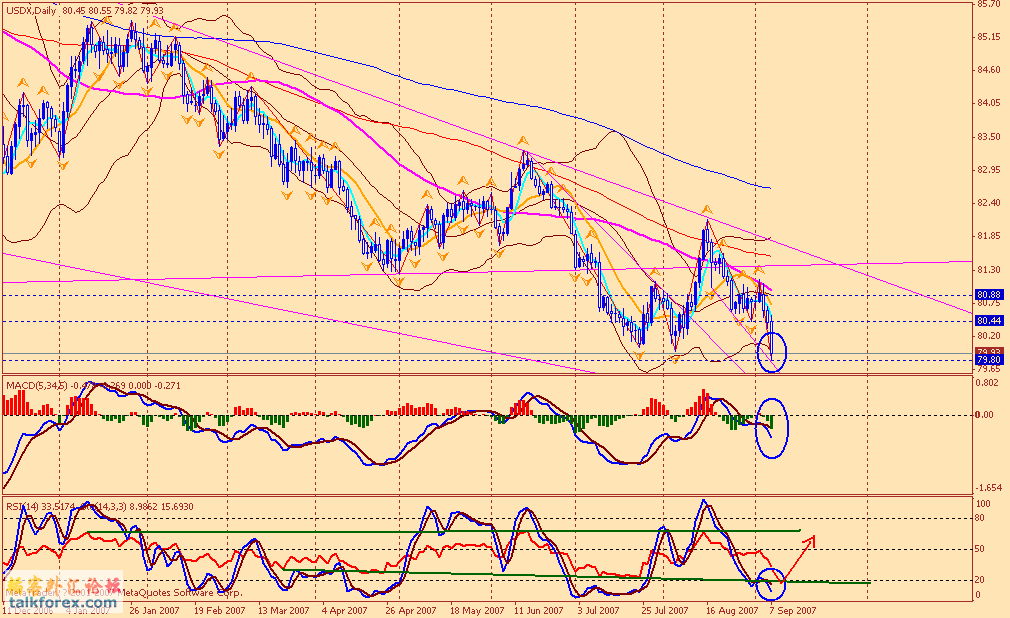Select the 80.44 horizontal level price tag
This screenshot has width=1010, height=618.
[x=989, y=320]
